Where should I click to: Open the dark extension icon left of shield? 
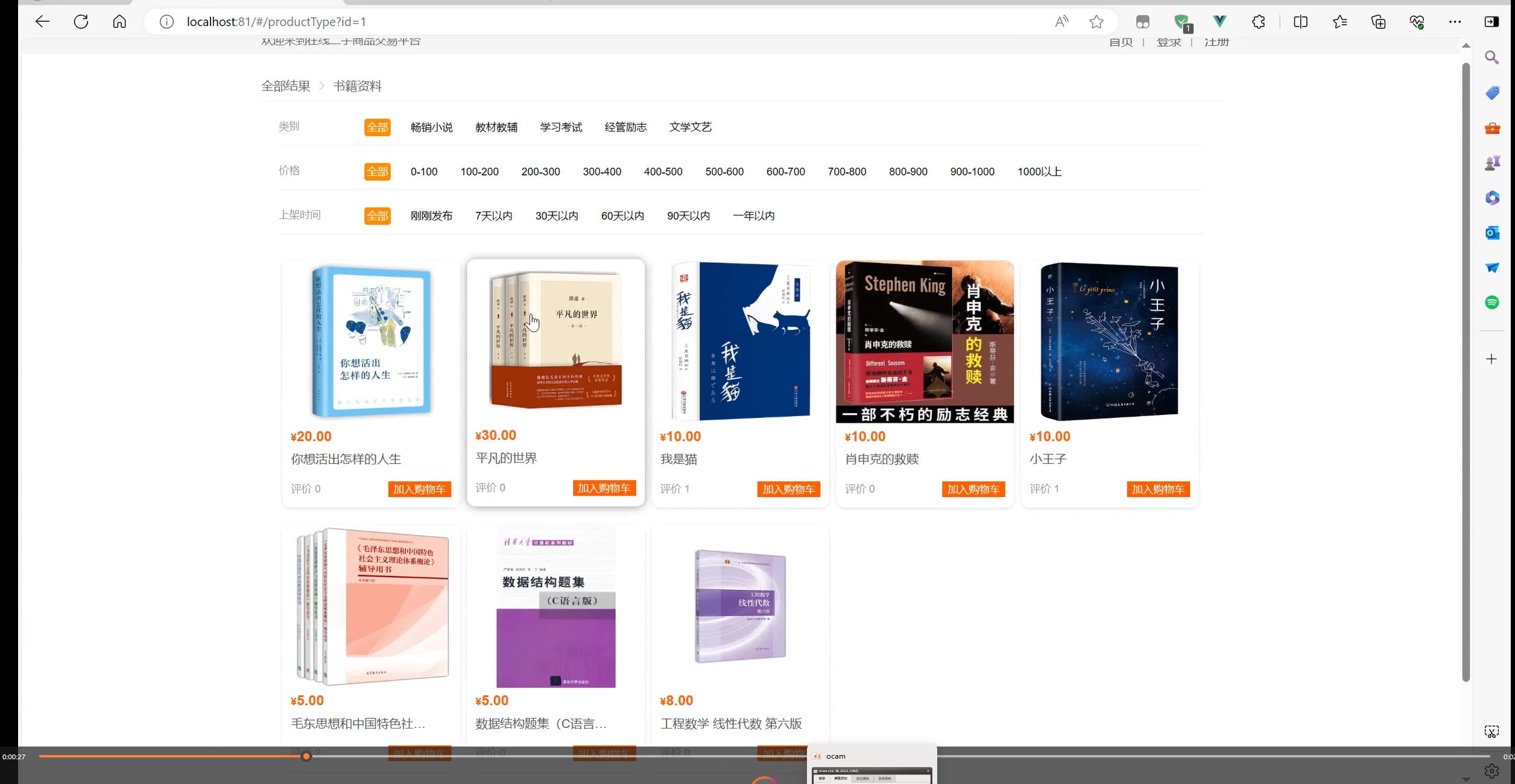click(1142, 22)
